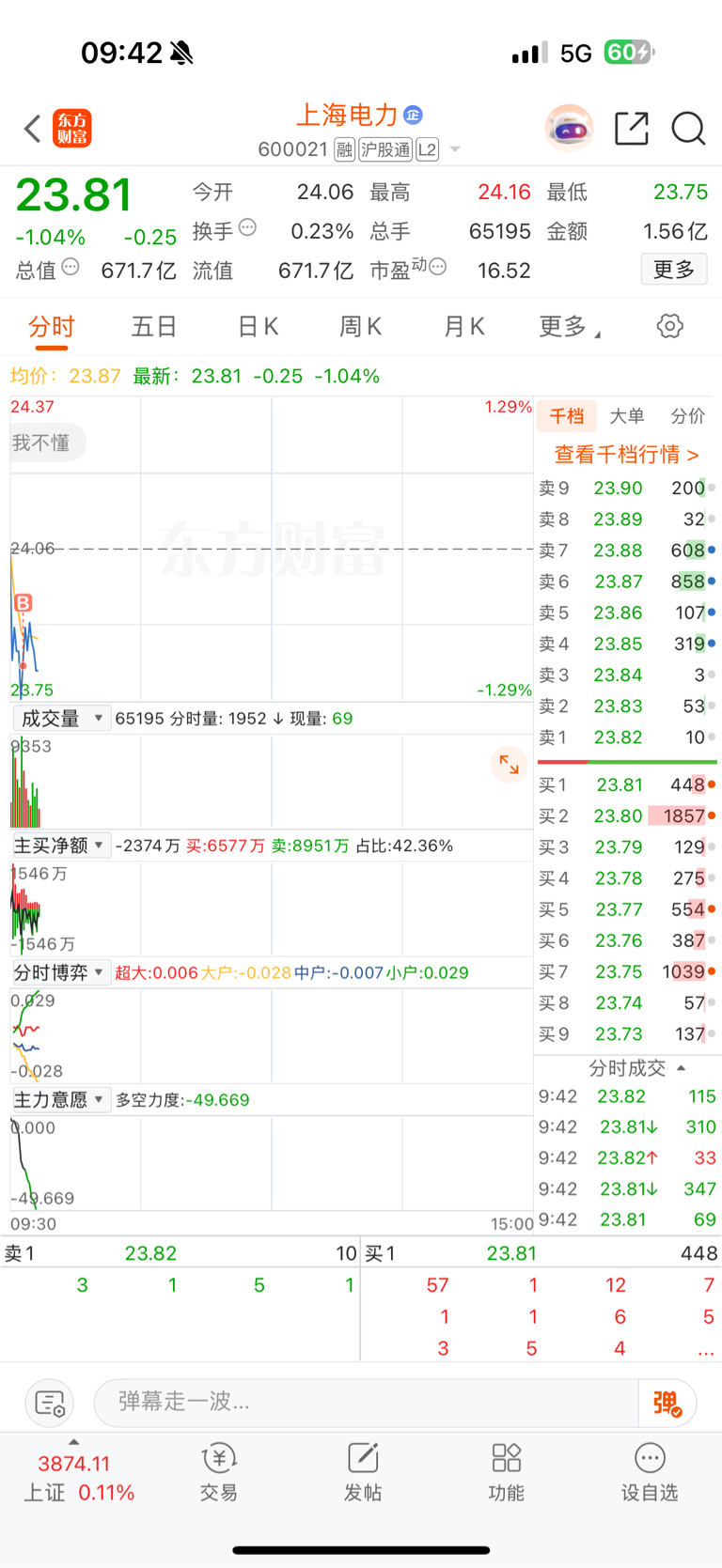
Task: Tap the intraday price chart area
Action: (272, 549)
